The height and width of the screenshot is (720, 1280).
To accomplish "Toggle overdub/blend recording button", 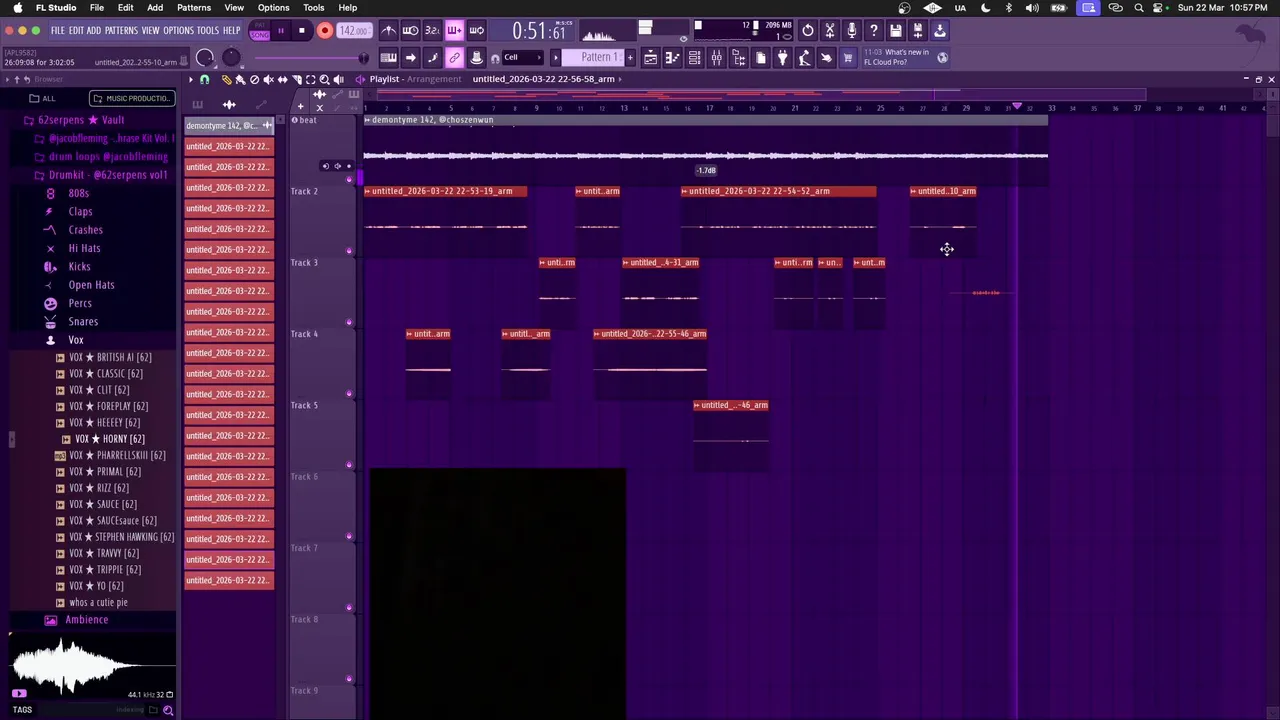I will (x=454, y=30).
